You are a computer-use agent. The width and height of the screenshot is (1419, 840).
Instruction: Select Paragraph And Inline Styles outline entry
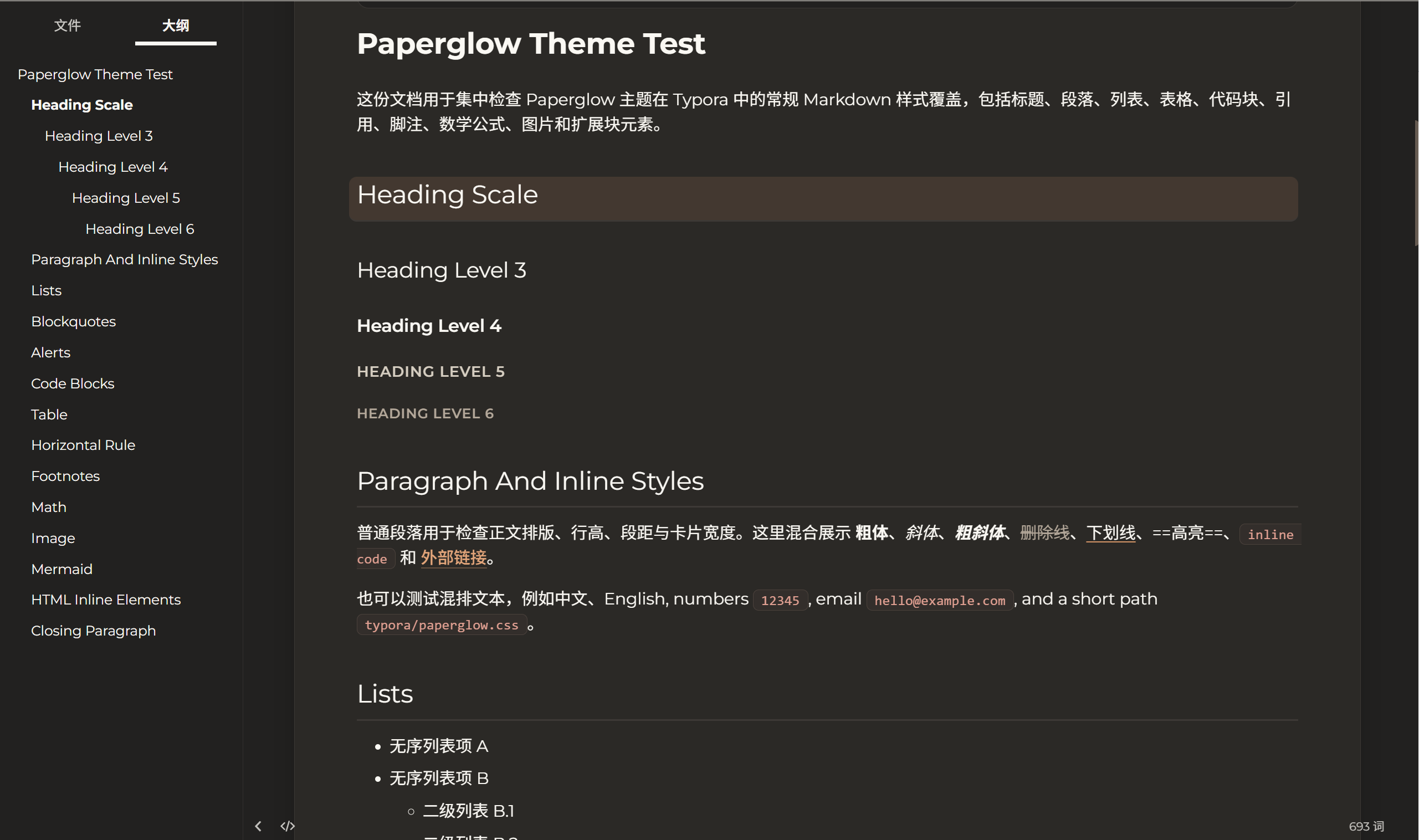click(125, 259)
